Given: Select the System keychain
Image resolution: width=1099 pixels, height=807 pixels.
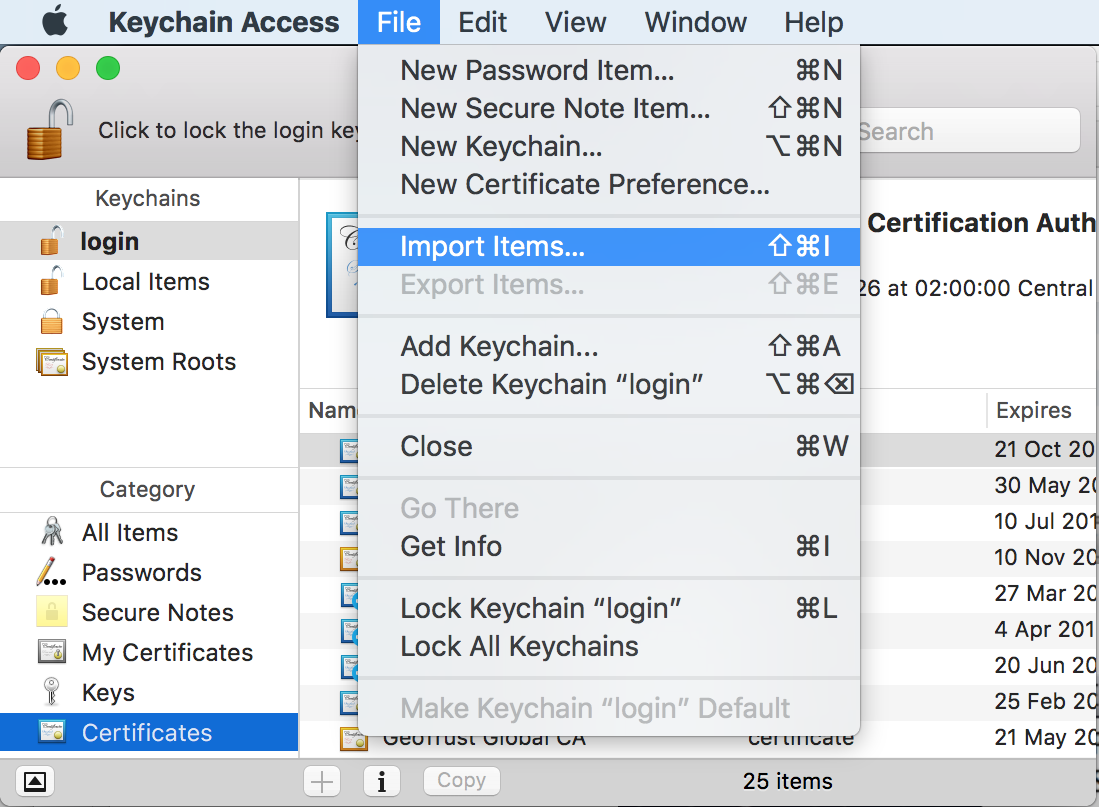Looking at the screenshot, I should [x=149, y=321].
